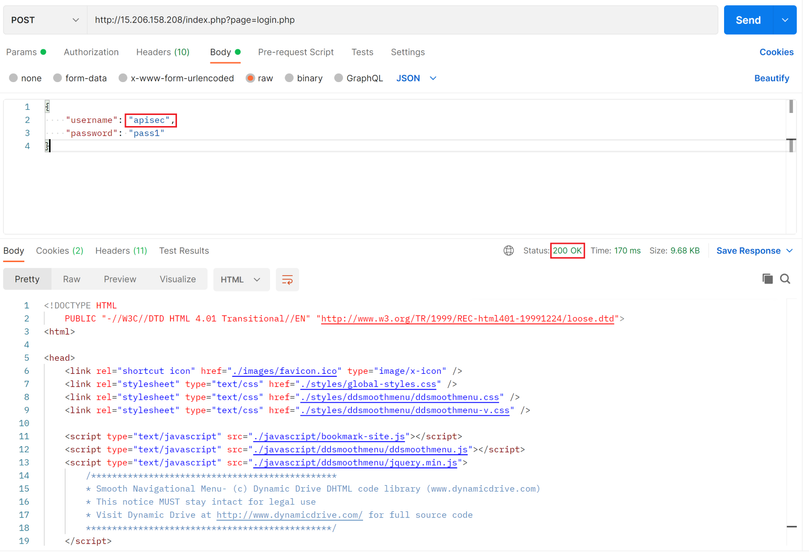
Task: Select the none body type radio
Action: [x=13, y=78]
